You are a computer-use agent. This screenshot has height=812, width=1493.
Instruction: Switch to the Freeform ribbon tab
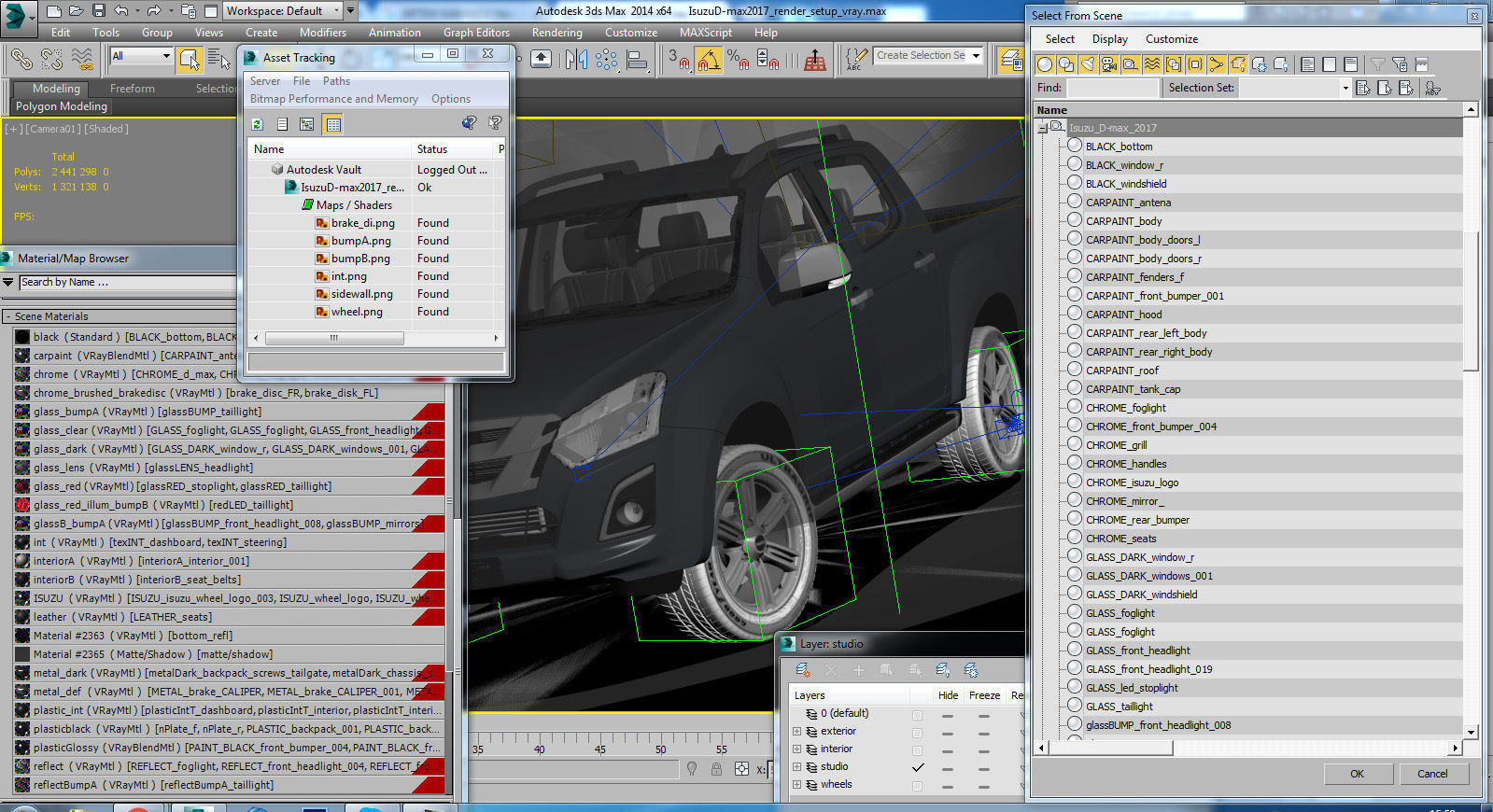(133, 89)
